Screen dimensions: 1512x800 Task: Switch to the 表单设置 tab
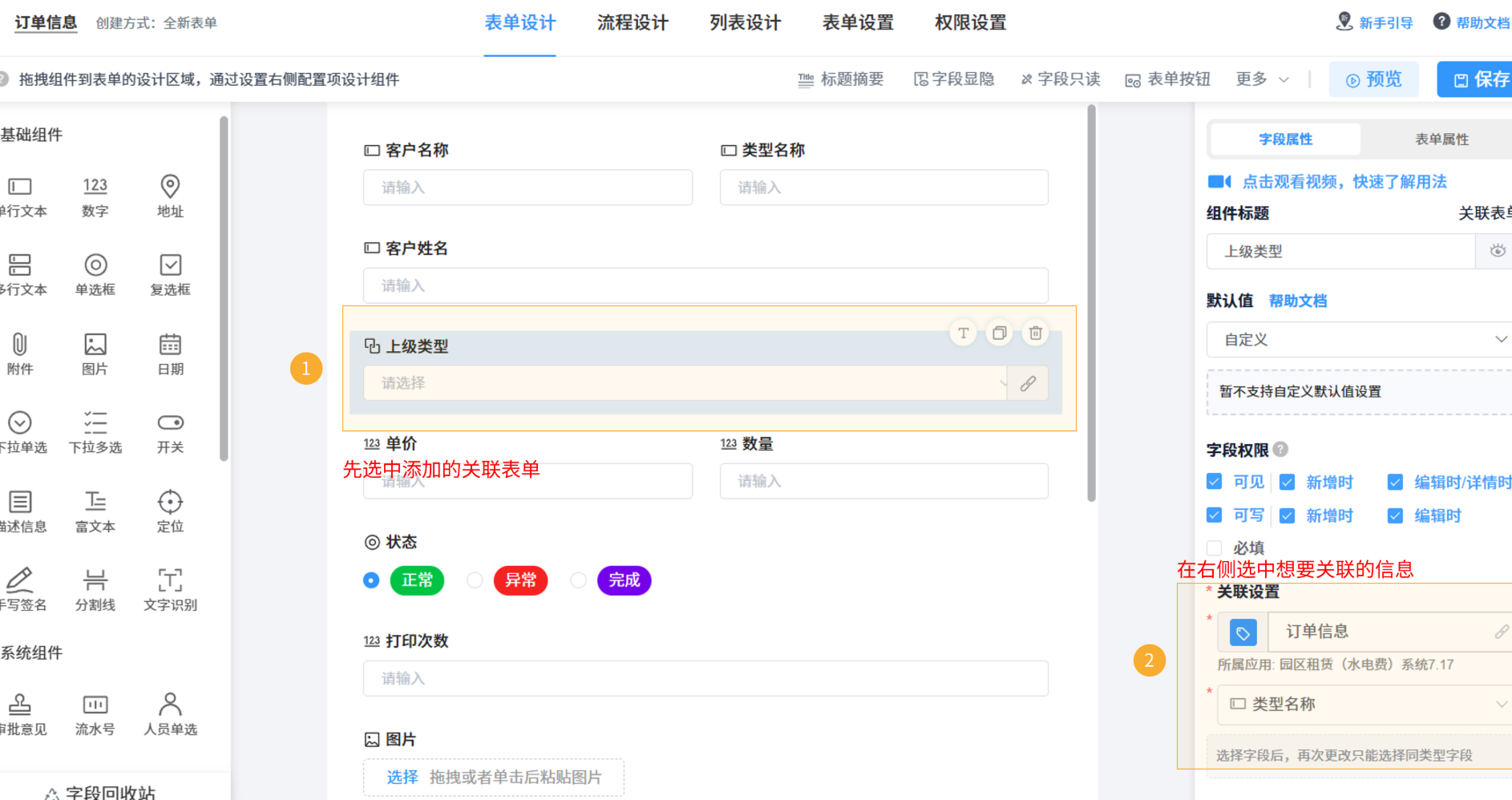click(x=858, y=23)
